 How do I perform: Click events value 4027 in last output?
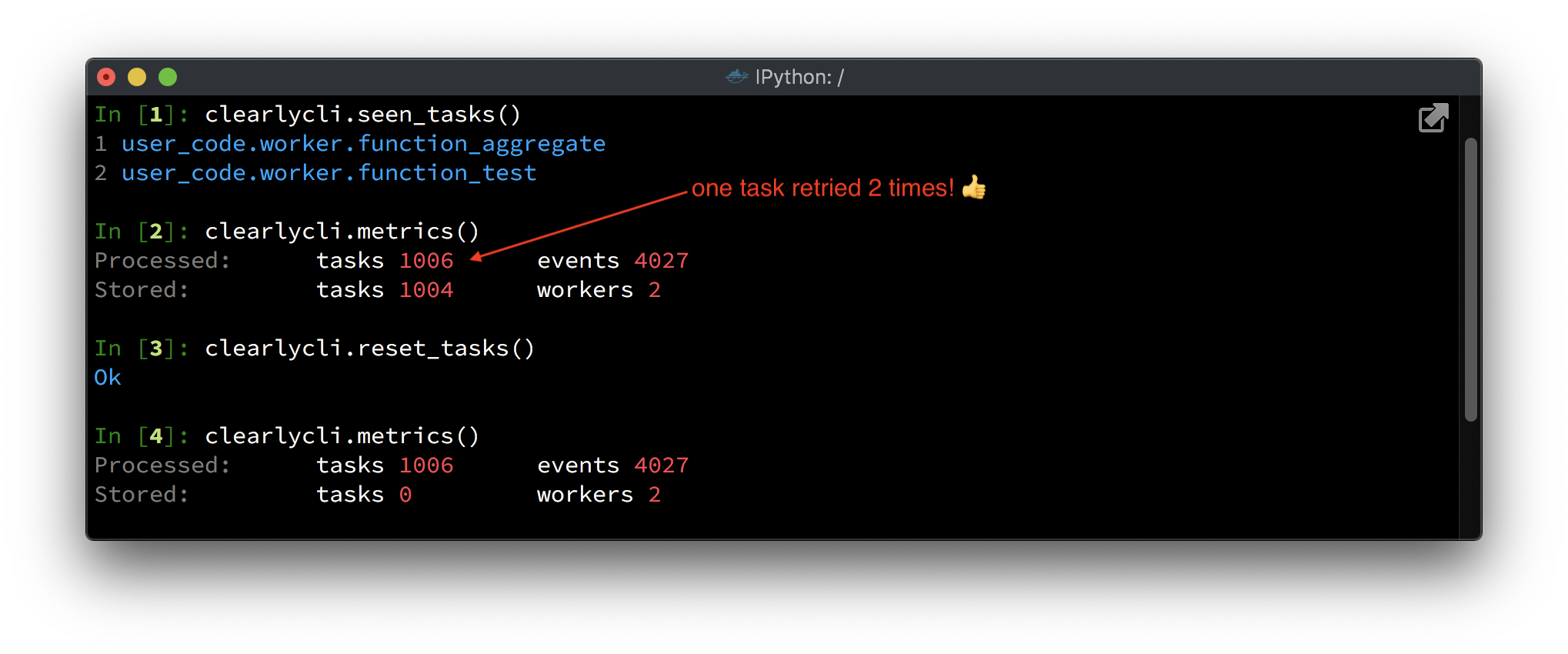[662, 465]
